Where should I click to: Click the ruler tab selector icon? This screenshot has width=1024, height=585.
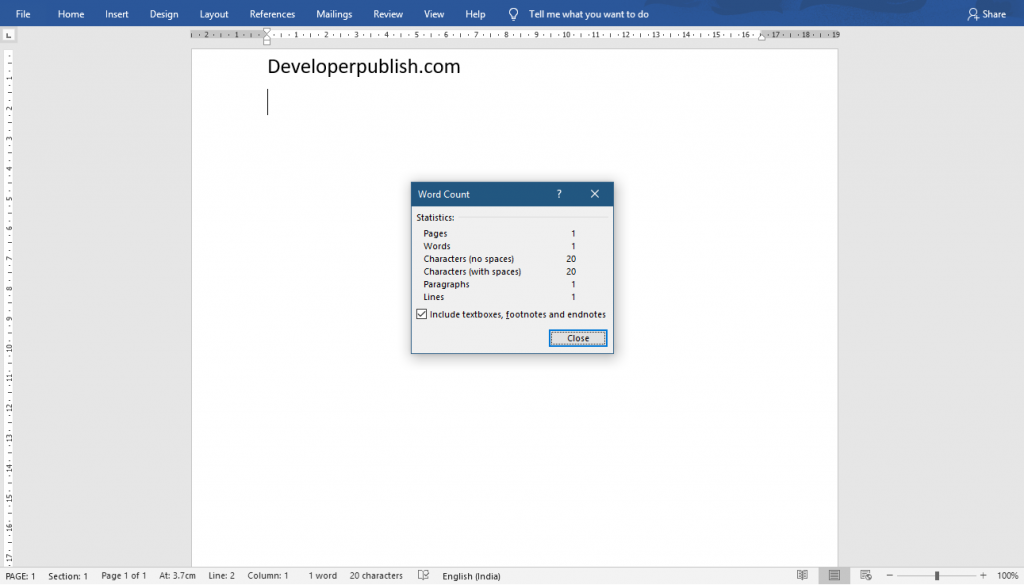point(9,33)
